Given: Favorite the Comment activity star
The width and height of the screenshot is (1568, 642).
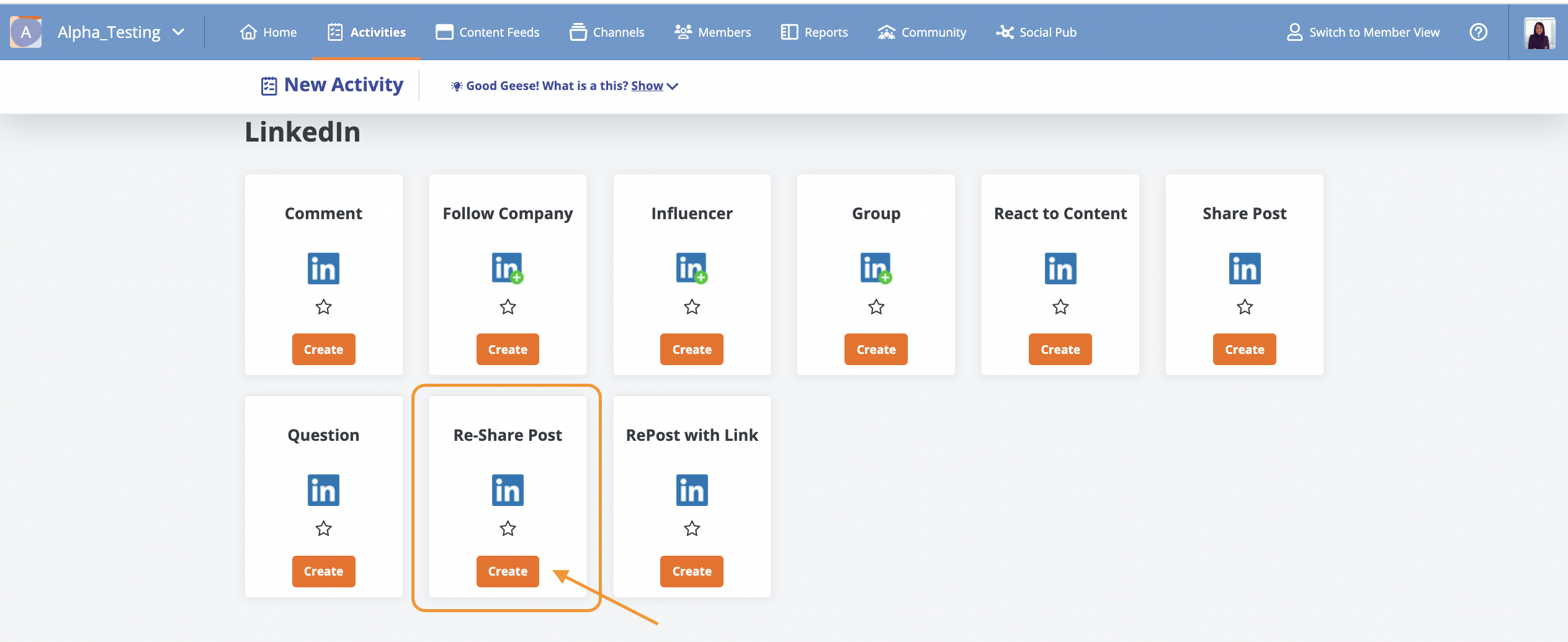Looking at the screenshot, I should (323, 307).
